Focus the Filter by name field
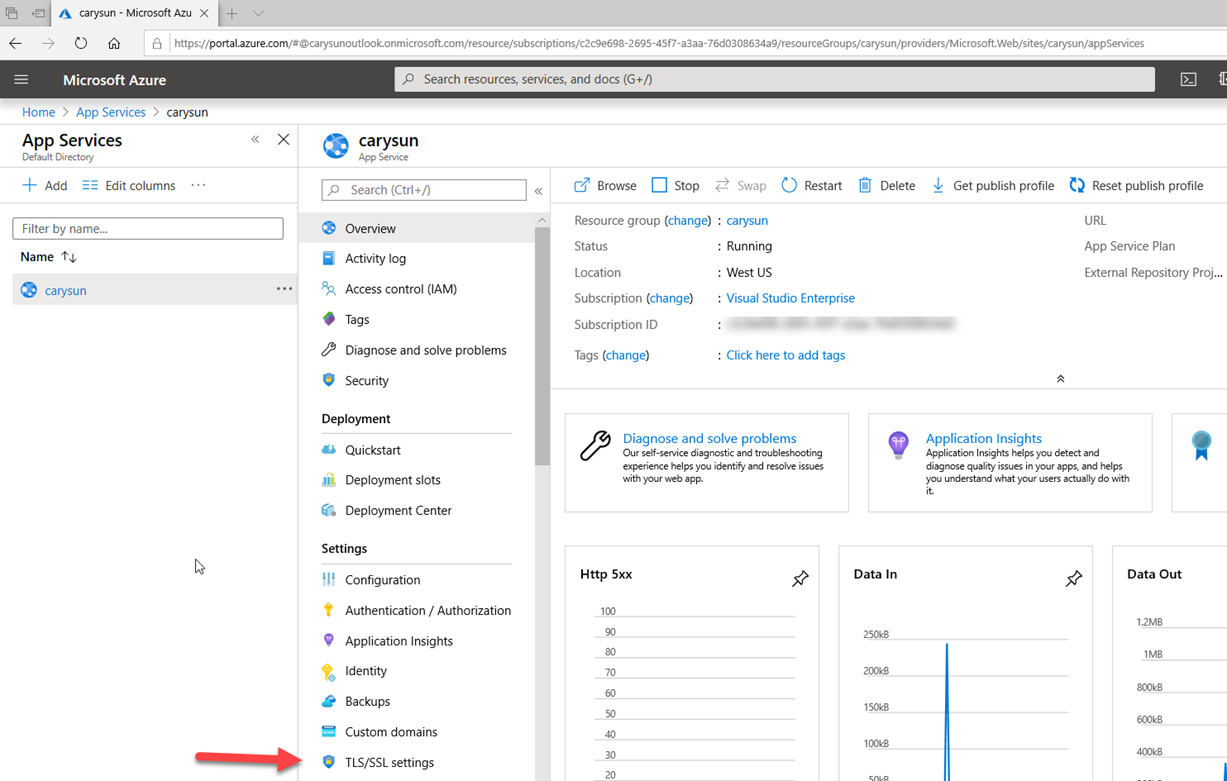Screen dimensions: 1227x781 tap(148, 229)
